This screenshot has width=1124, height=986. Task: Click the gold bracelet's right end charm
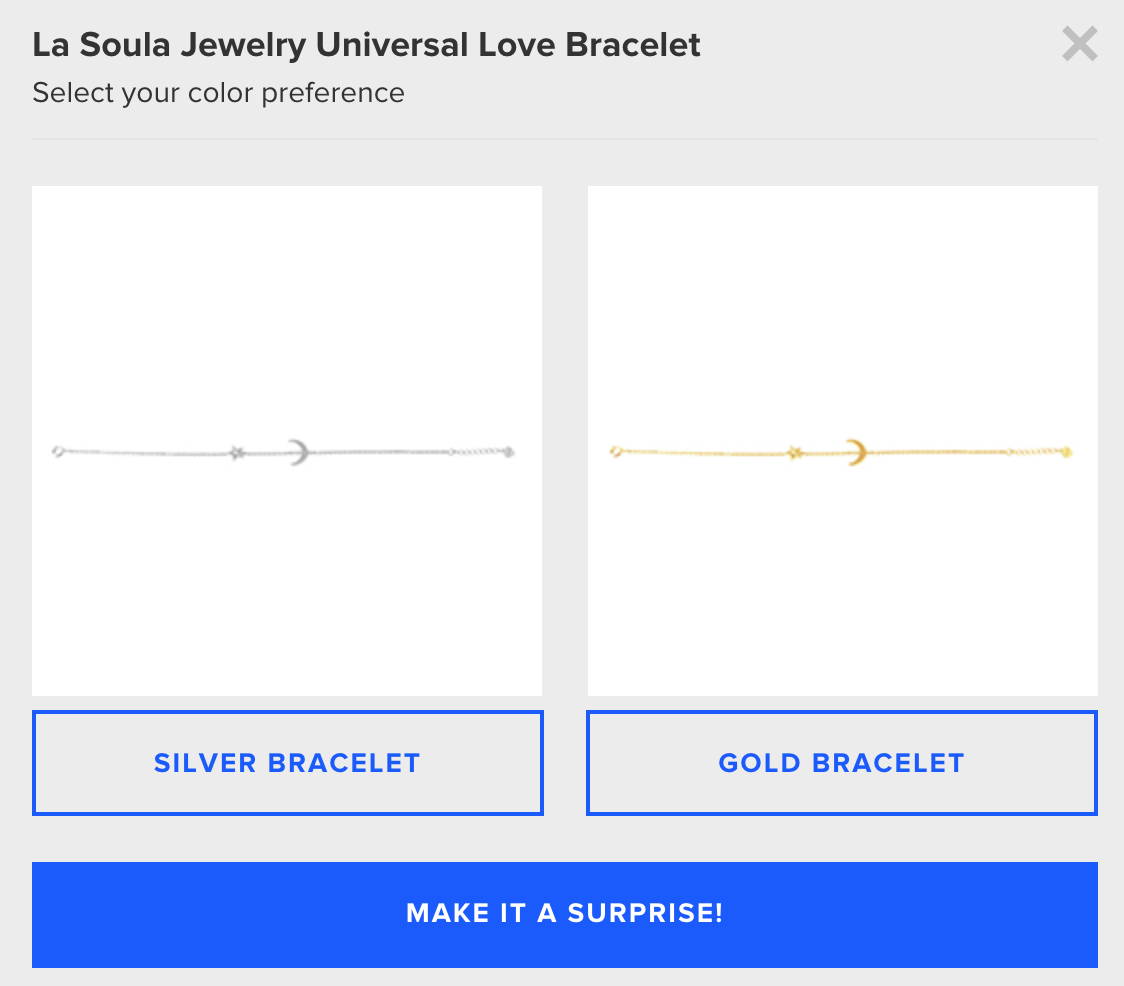tap(1067, 452)
